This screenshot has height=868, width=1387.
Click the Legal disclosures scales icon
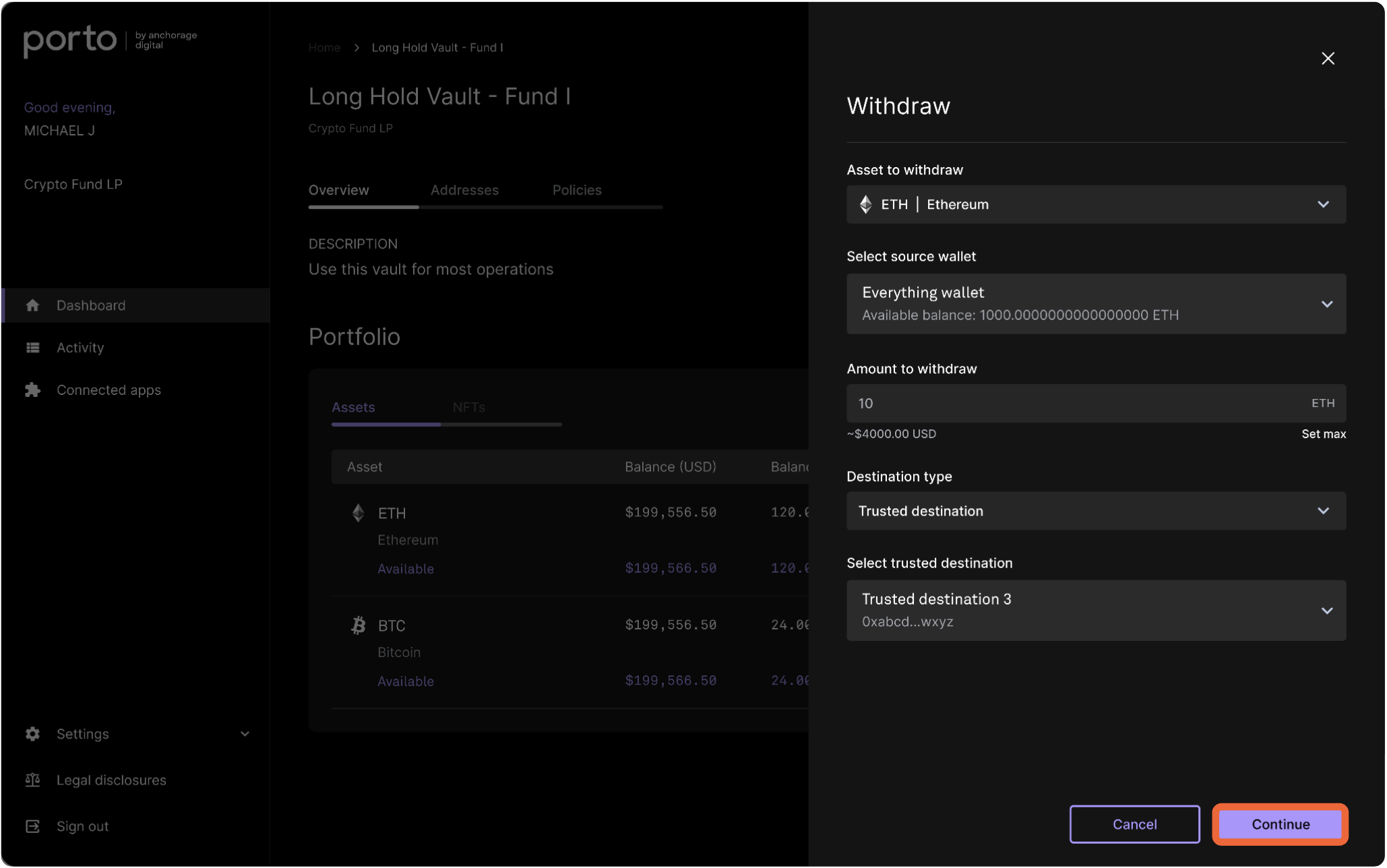[32, 780]
